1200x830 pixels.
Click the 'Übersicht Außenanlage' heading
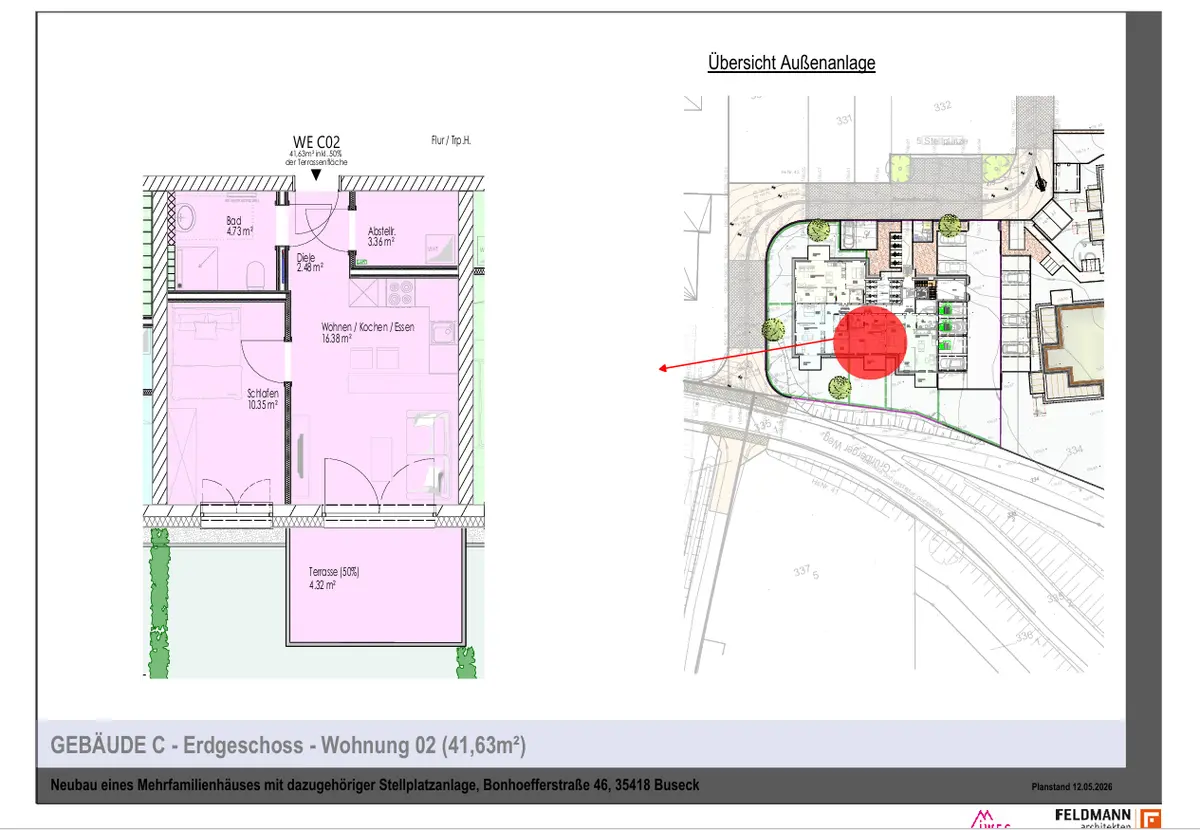791,63
